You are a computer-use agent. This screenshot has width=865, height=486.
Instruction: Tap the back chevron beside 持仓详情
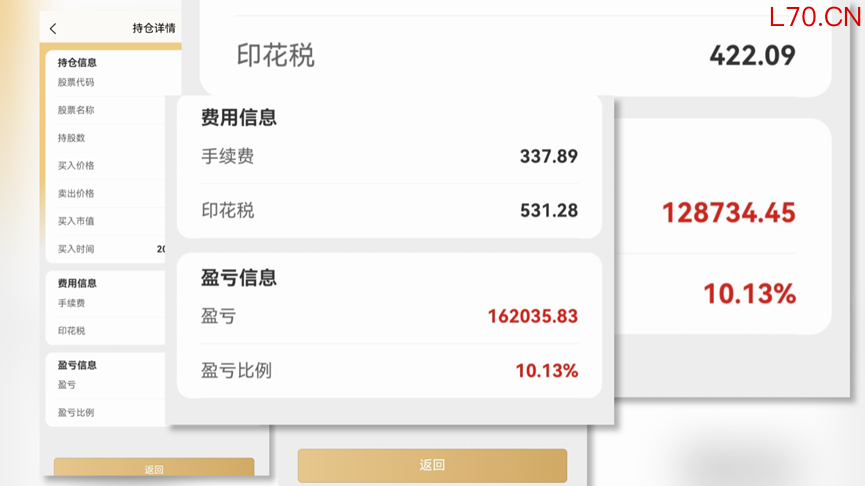53,29
